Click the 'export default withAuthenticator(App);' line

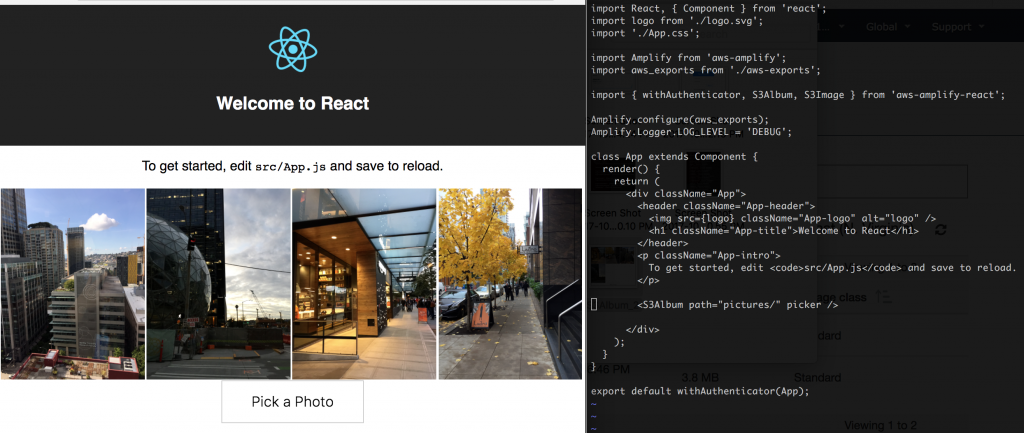pyautogui.click(x=700, y=391)
